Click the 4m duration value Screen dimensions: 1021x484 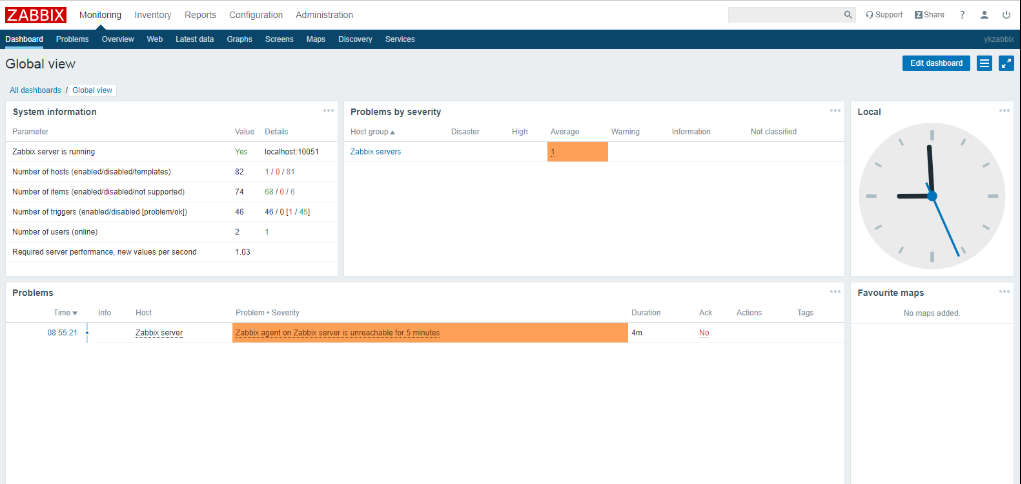pyautogui.click(x=637, y=333)
